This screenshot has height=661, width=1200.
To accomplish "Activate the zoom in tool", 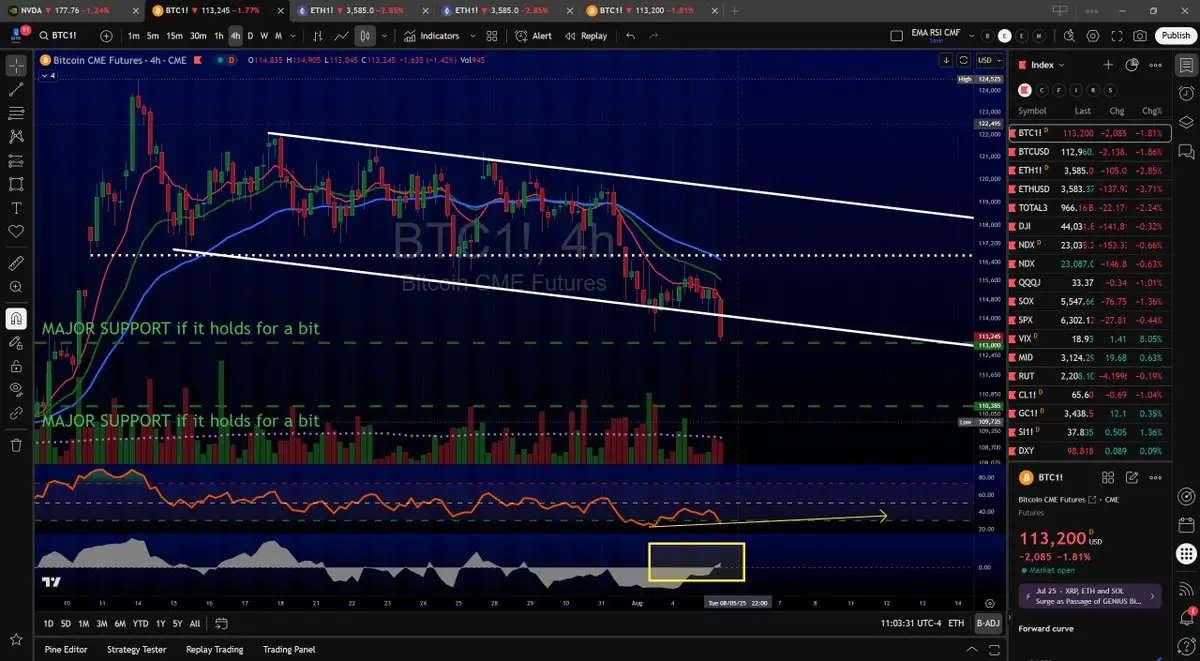I will point(16,287).
